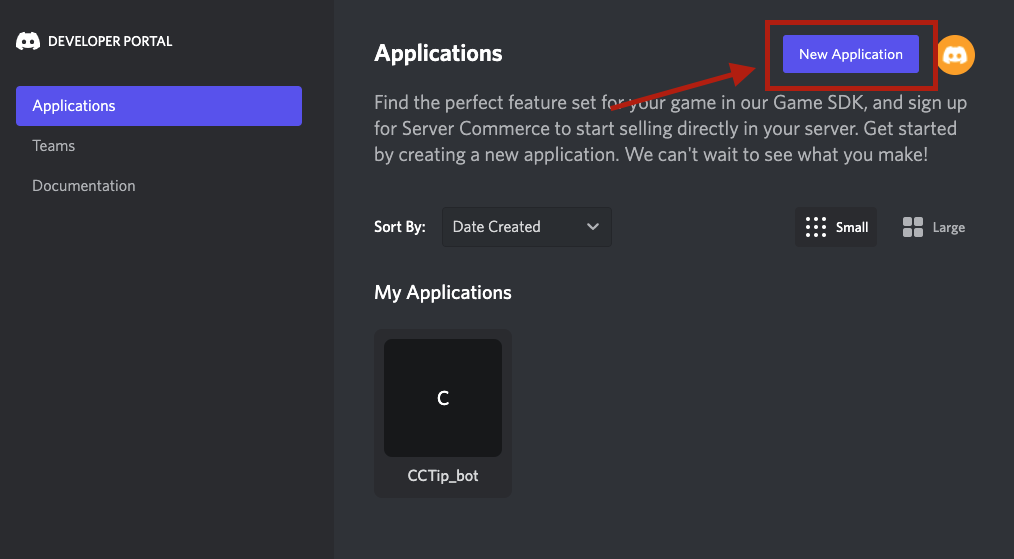
Task: Click the DEVELOPER PORTAL title text
Action: 110,41
